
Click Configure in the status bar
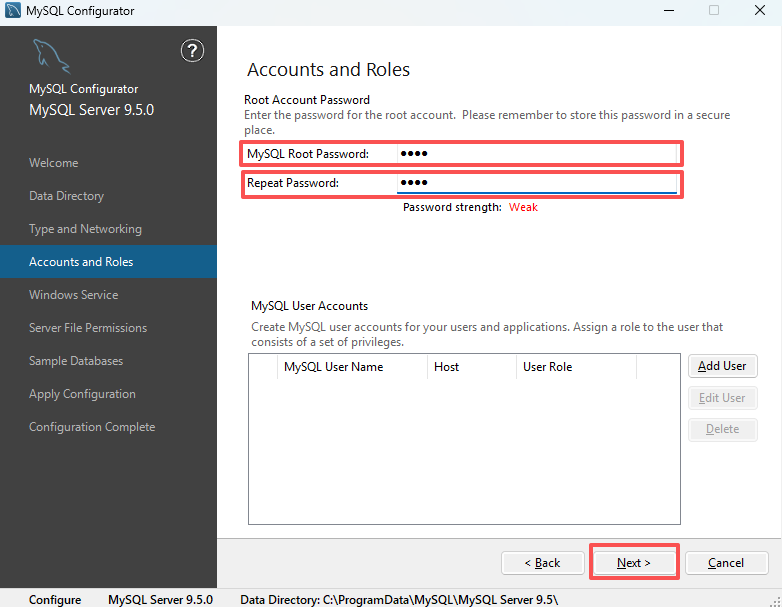pyautogui.click(x=55, y=600)
